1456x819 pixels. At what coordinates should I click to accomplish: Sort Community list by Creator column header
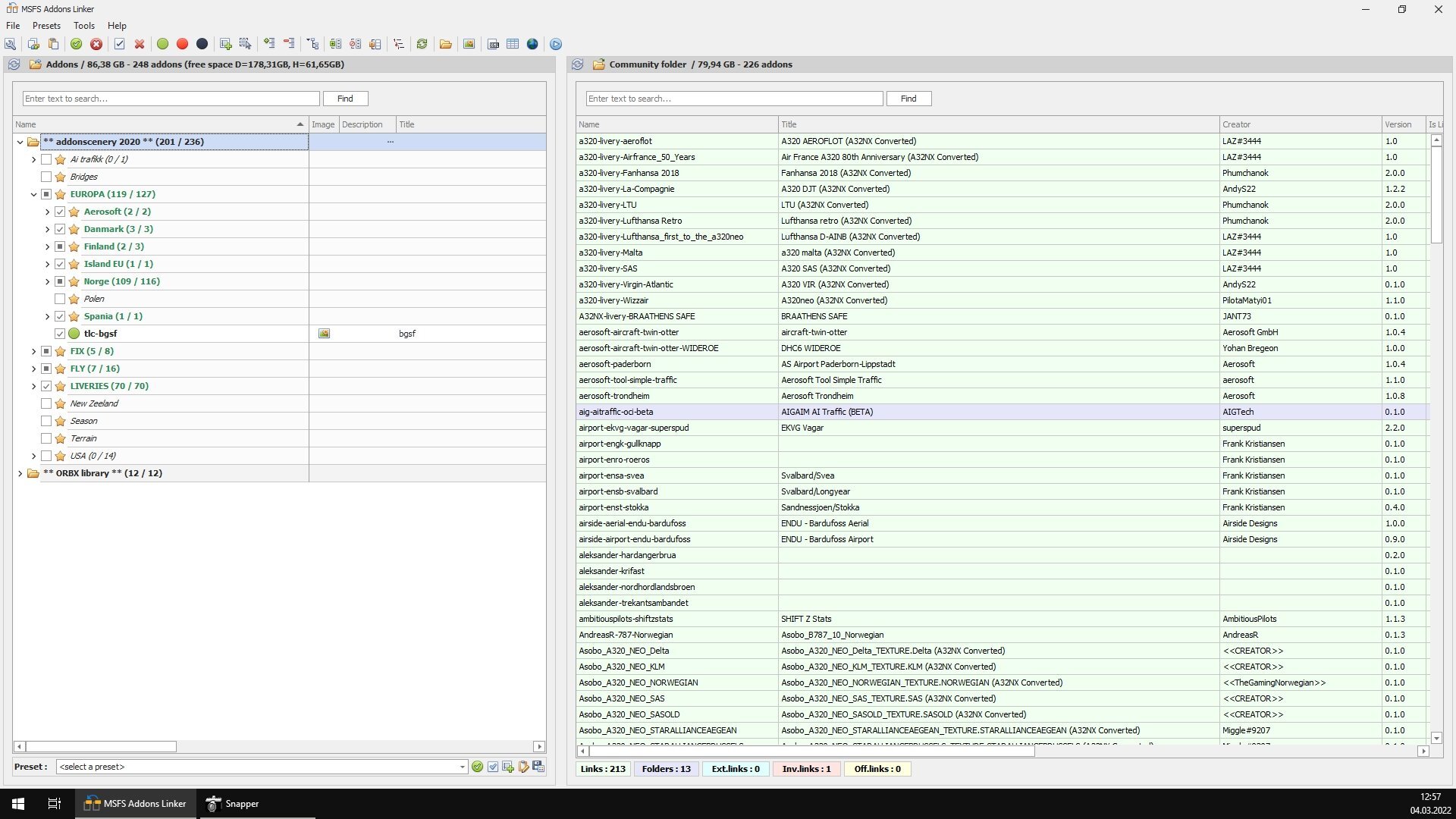pos(1300,124)
